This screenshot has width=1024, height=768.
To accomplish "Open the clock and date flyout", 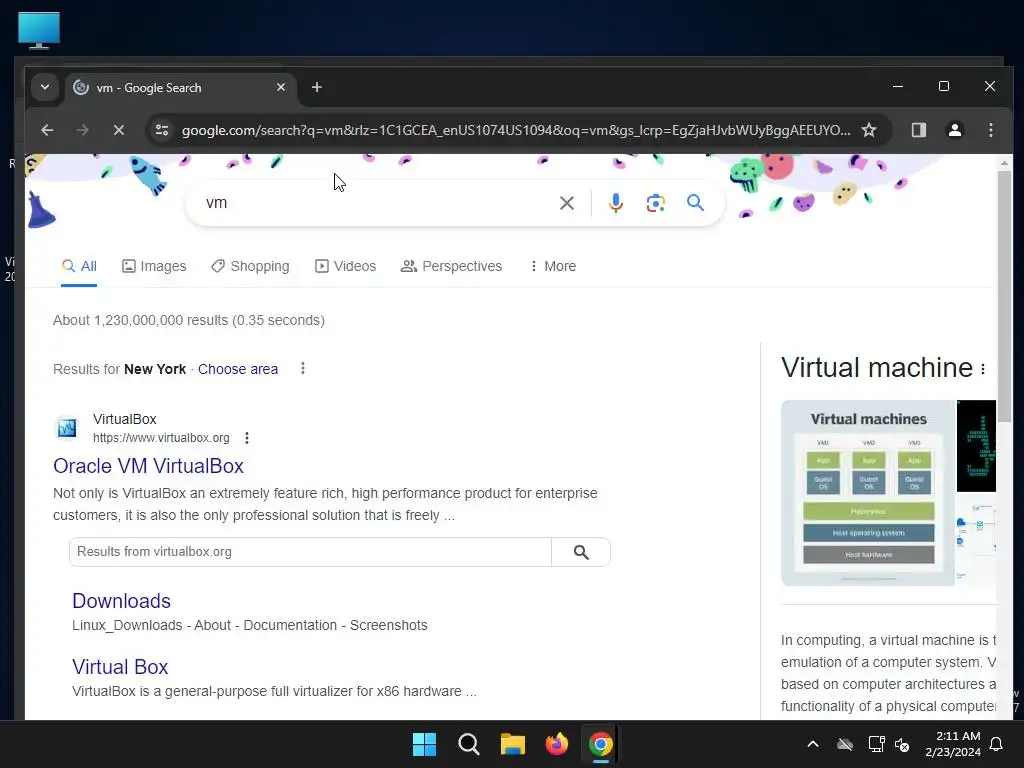I will [x=953, y=744].
